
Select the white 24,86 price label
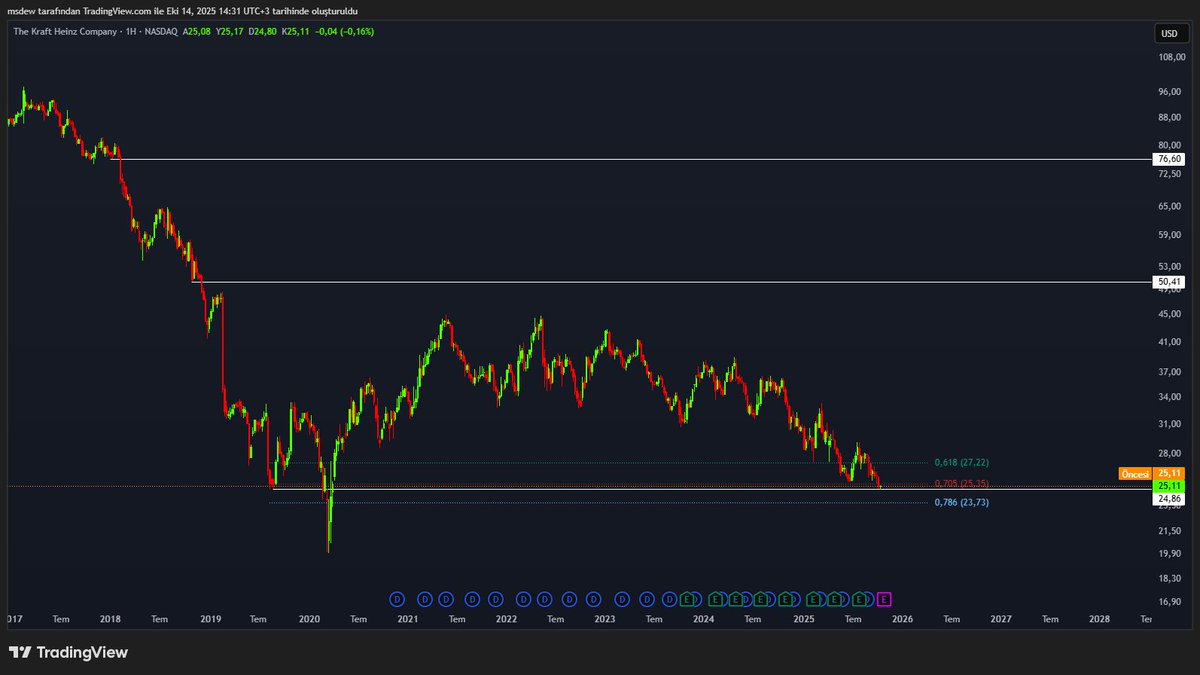pyautogui.click(x=1168, y=497)
